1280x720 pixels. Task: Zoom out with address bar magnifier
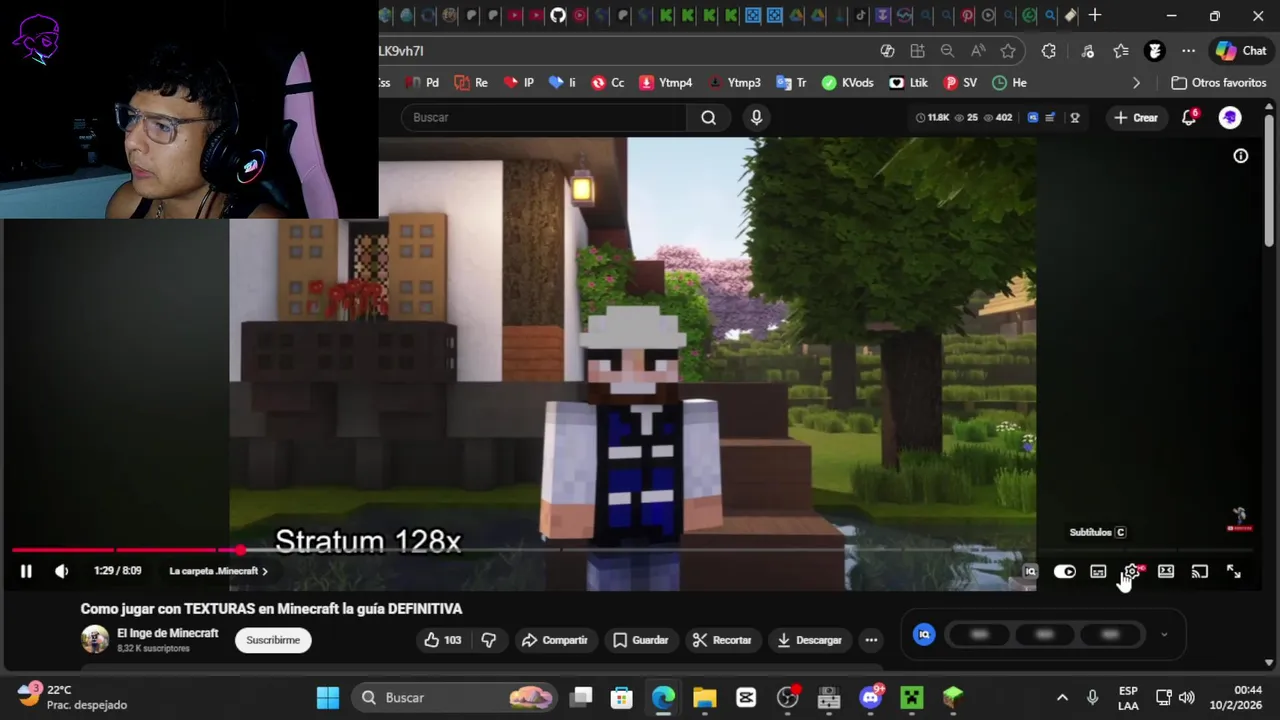tap(947, 51)
